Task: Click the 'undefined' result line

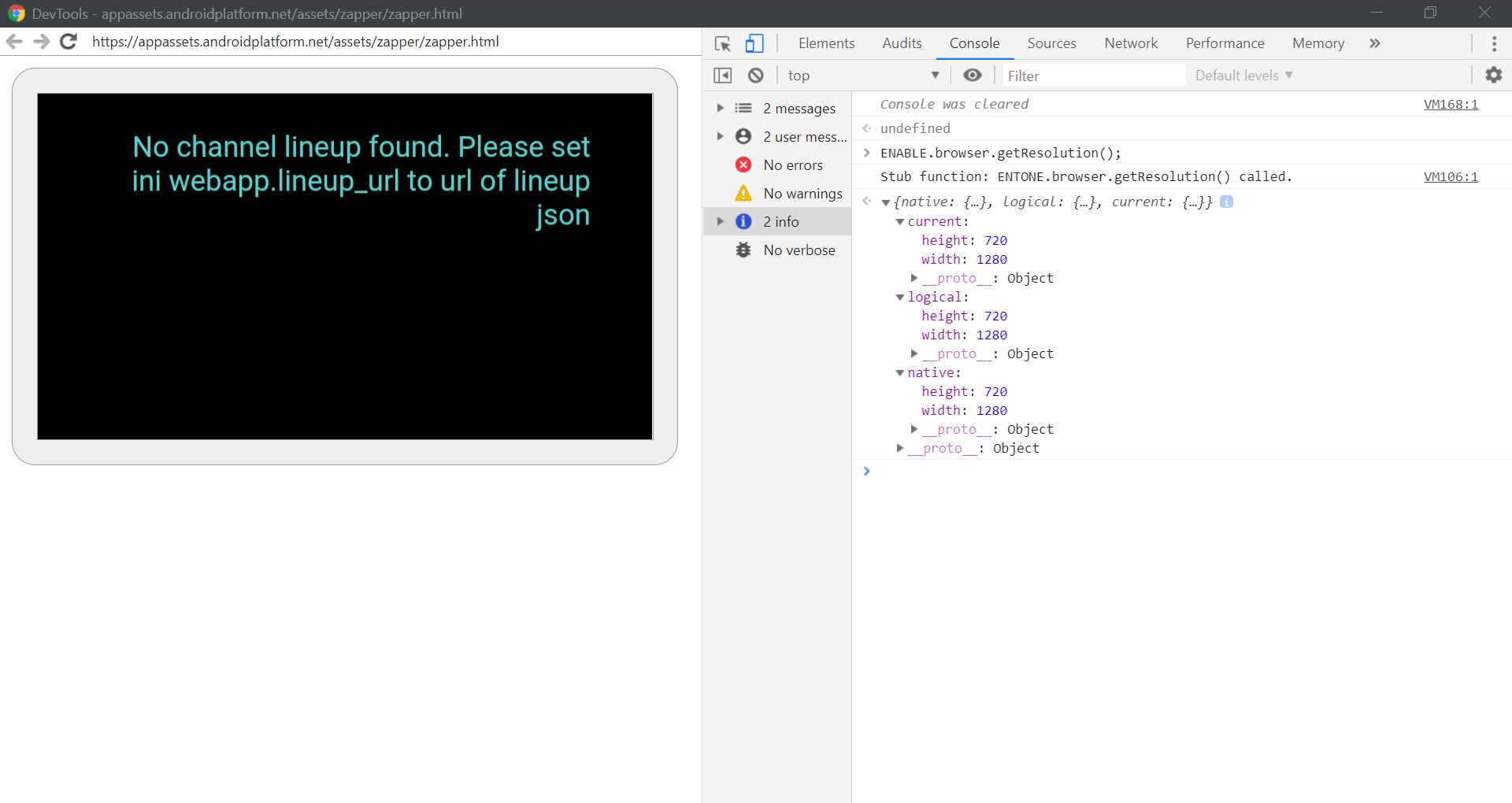Action: 915,128
